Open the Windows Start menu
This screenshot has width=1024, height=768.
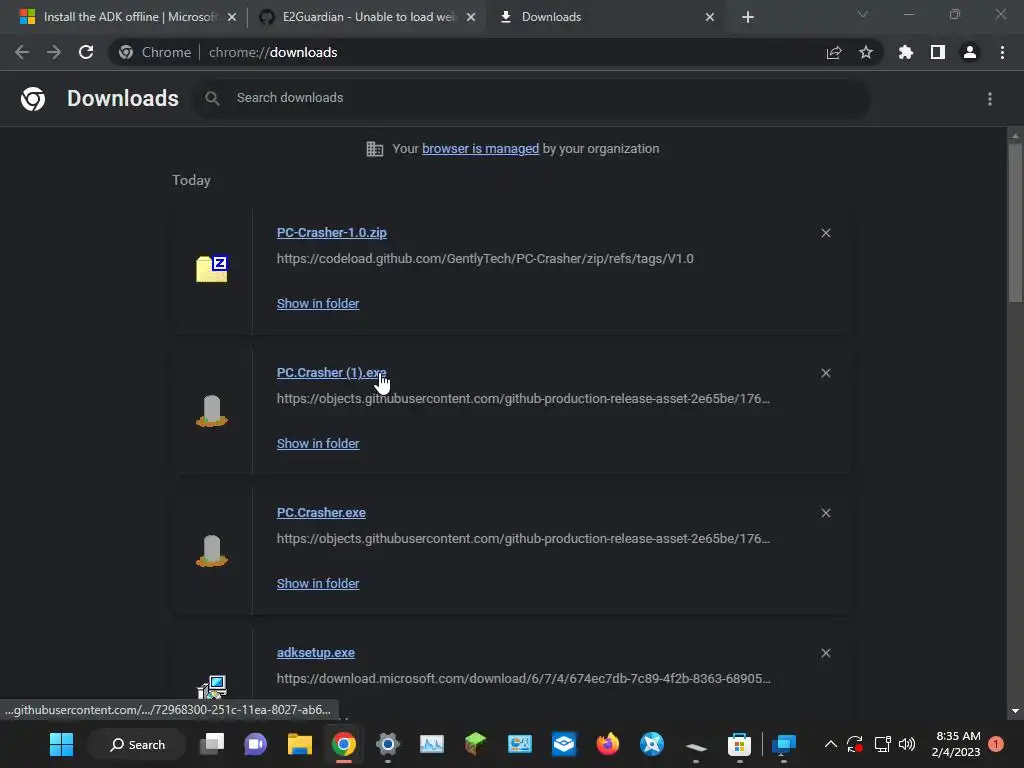coord(61,744)
